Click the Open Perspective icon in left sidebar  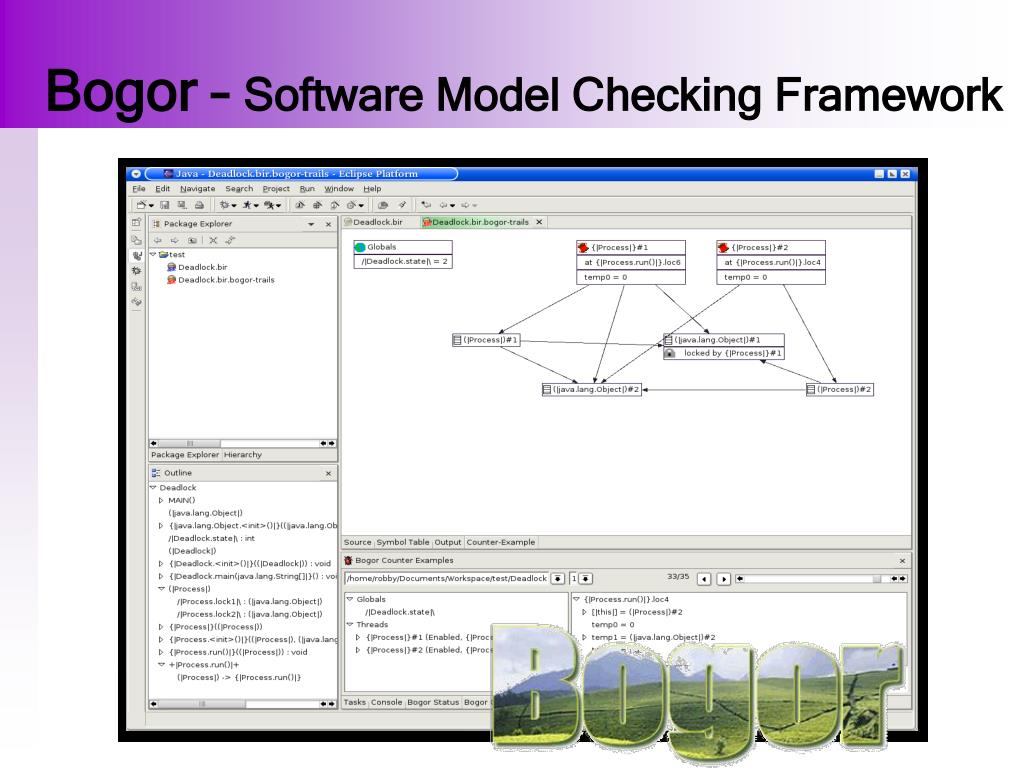click(x=136, y=223)
